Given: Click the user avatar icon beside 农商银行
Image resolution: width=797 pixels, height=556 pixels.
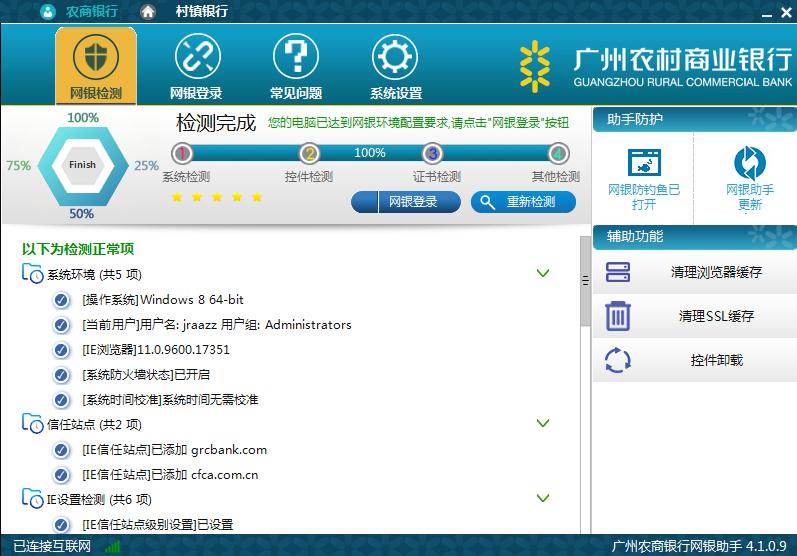Looking at the screenshot, I should [x=47, y=12].
